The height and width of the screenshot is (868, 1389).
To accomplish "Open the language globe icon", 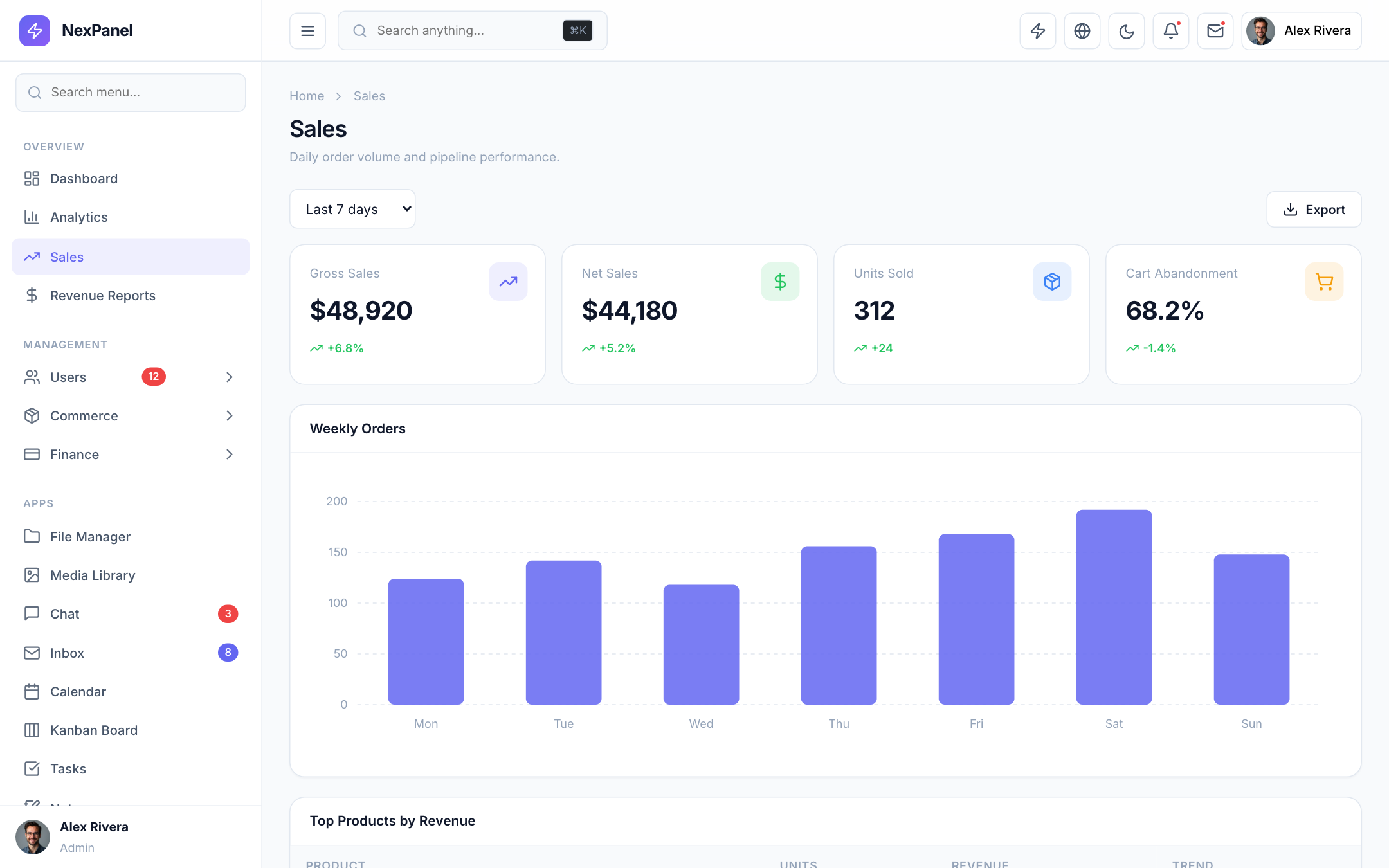I will click(1082, 30).
